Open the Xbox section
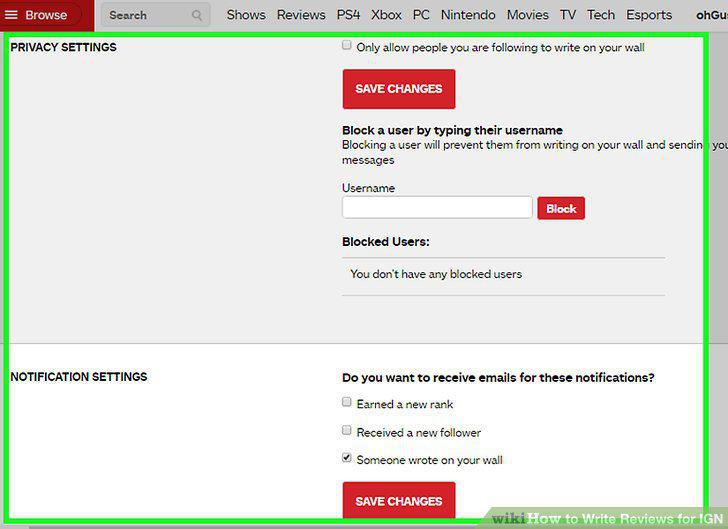Viewport: 728px width, 529px height. (386, 15)
